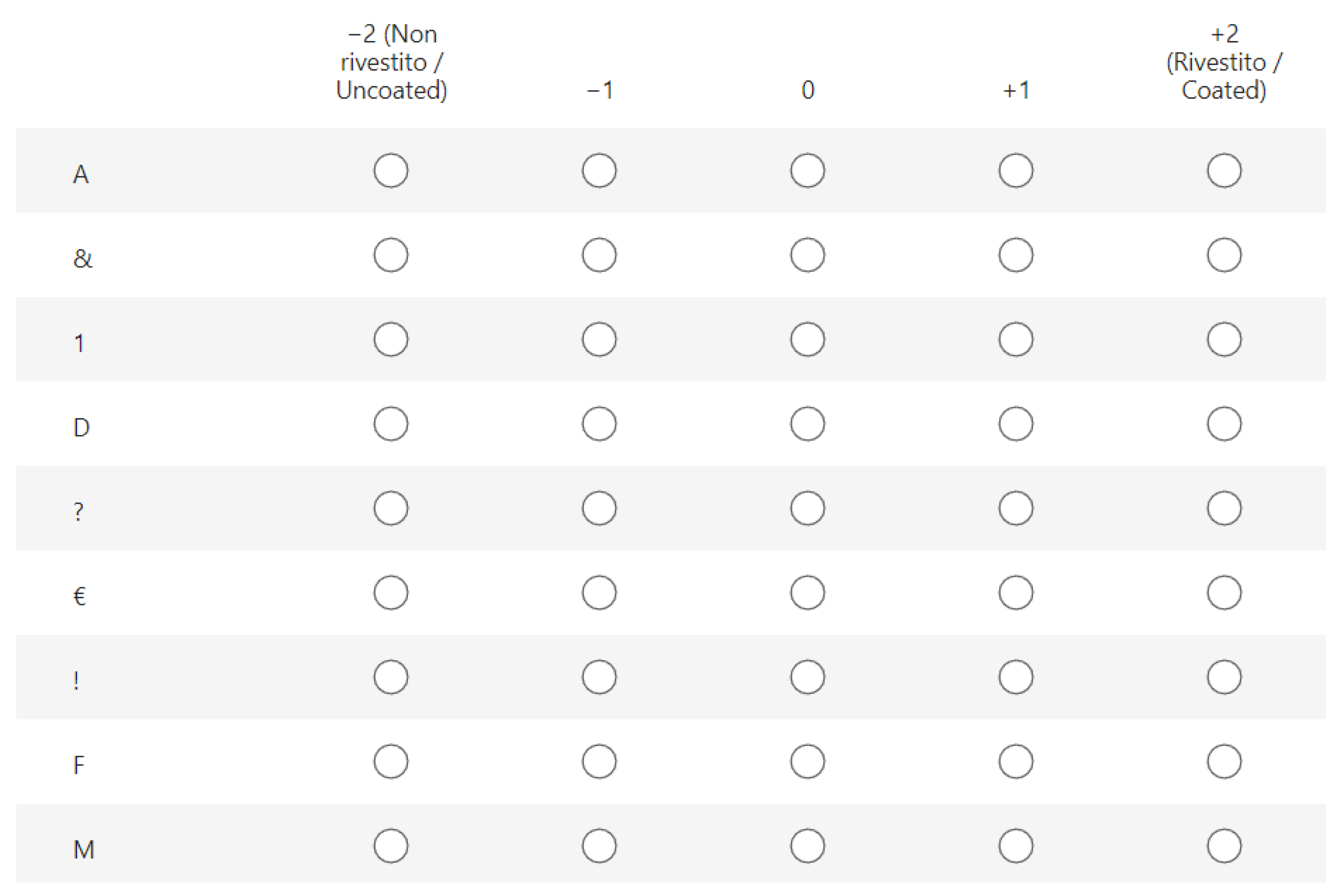This screenshot has width=1344, height=896.
Task: Choose 0 rating for row €
Action: [x=807, y=593]
